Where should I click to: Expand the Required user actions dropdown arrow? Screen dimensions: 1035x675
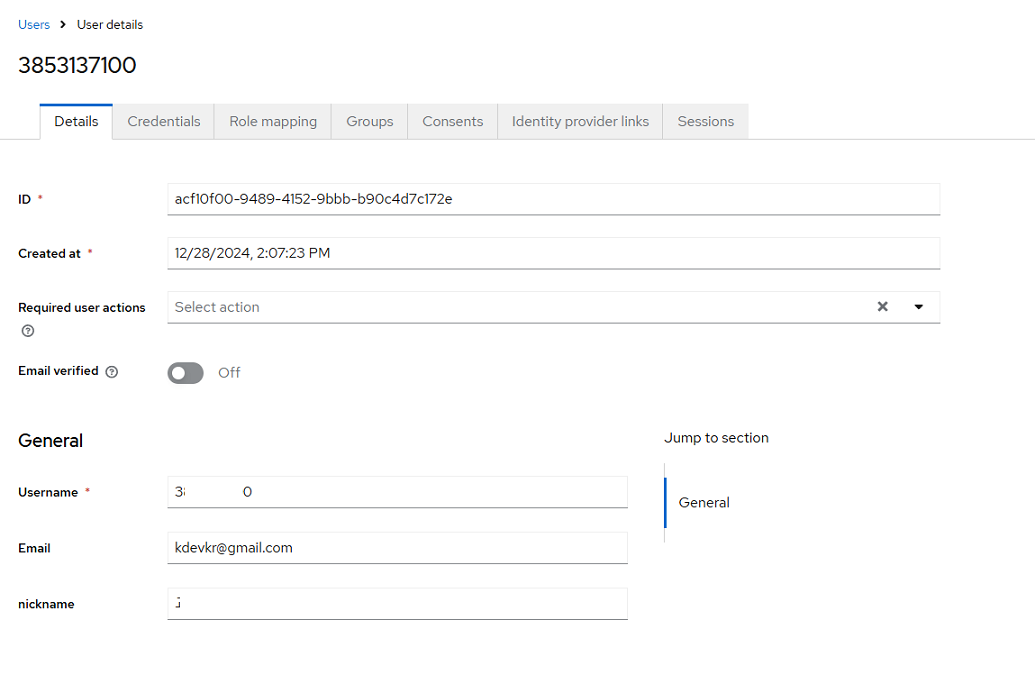[918, 307]
